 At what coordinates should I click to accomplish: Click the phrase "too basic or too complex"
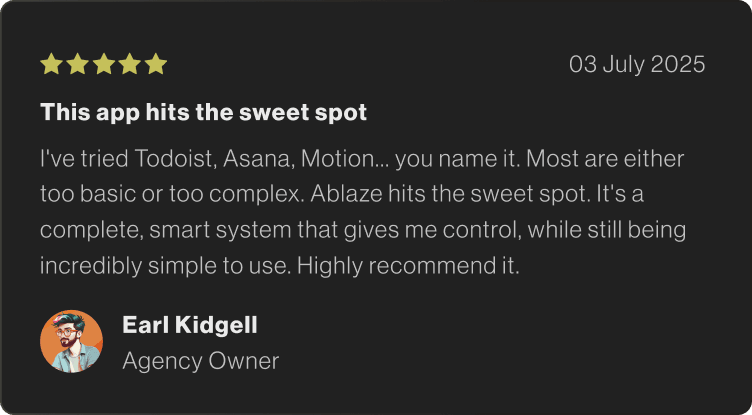coord(179,194)
